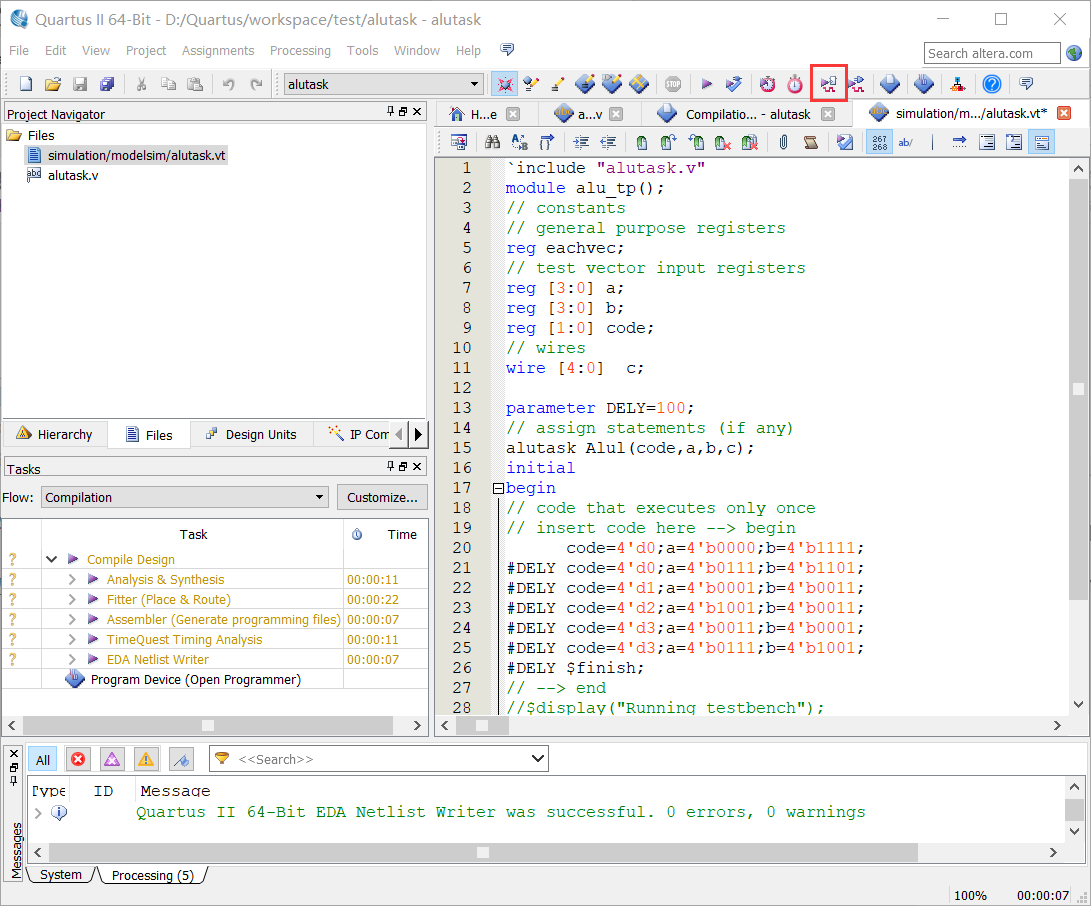Launch Gate Level Simulation toolbar icon
1091x906 pixels.
[x=856, y=84]
